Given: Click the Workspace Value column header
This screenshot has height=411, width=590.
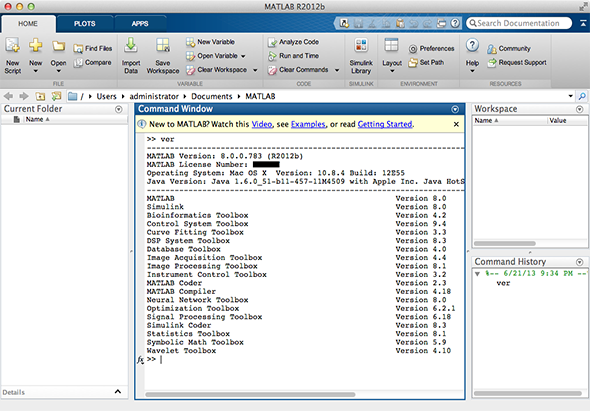Looking at the screenshot, I should click(566, 120).
